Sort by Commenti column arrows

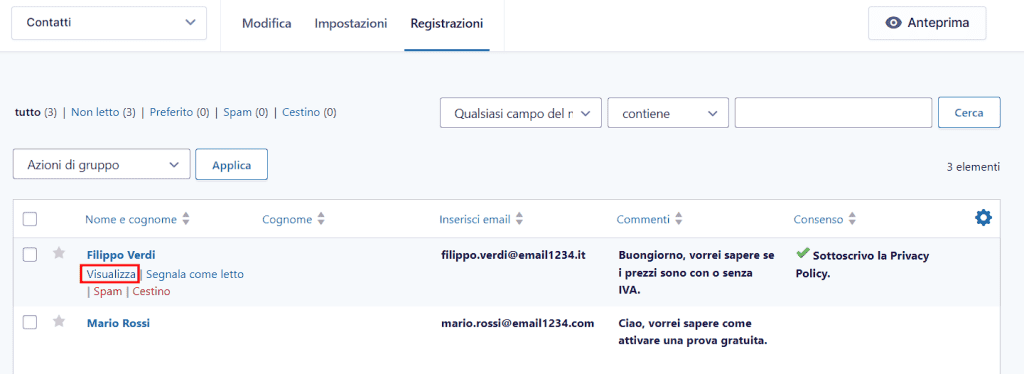[x=679, y=219]
